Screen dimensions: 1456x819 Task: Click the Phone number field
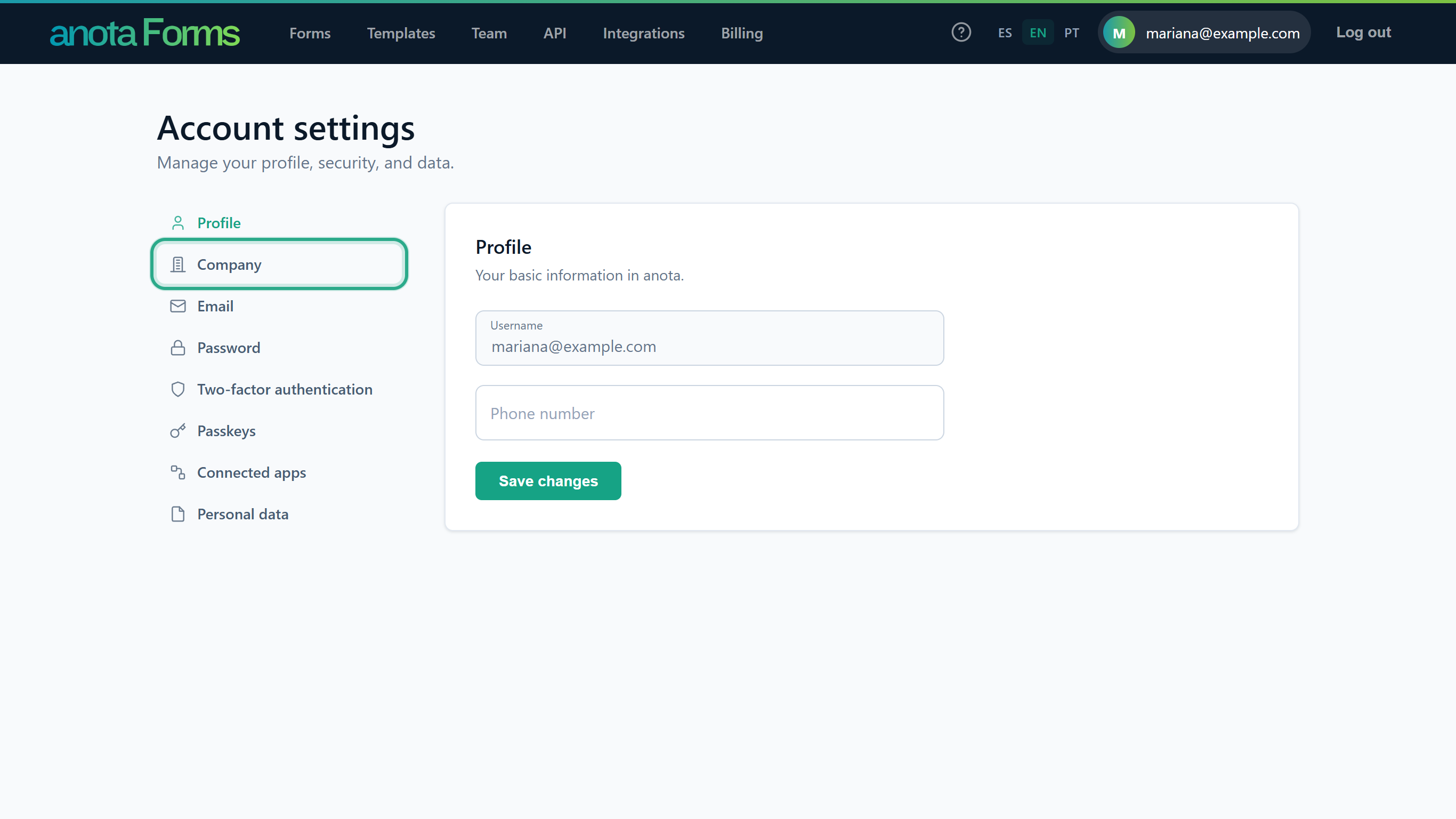(709, 413)
